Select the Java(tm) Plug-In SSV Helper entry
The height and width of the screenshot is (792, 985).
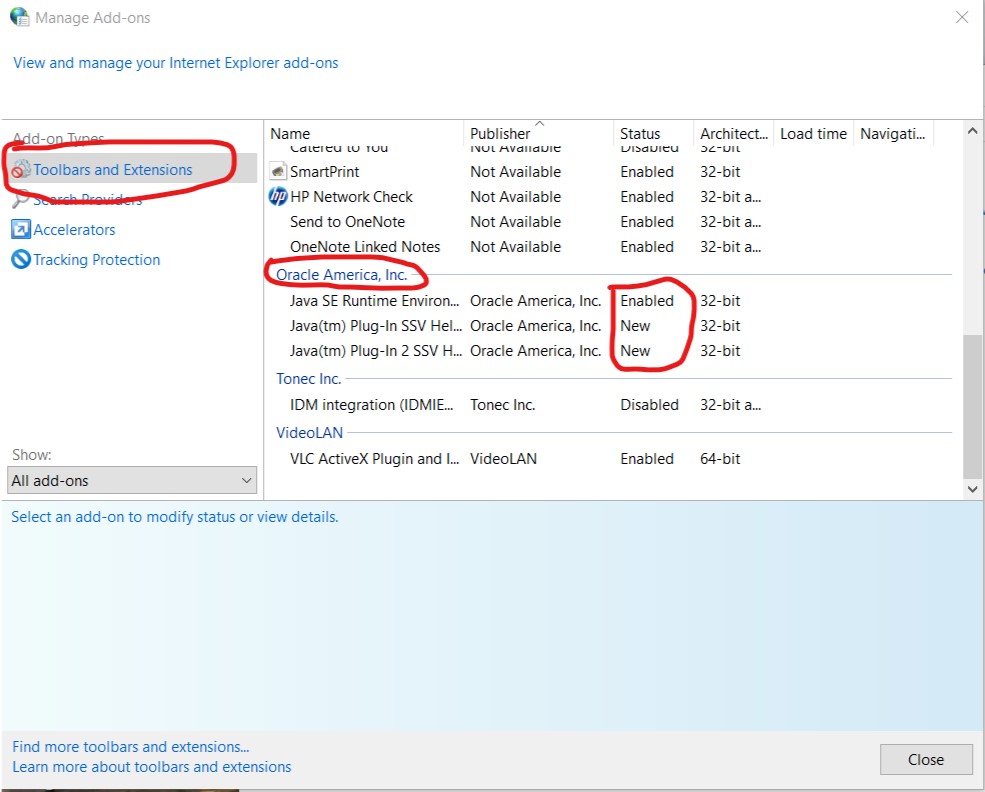(375, 326)
